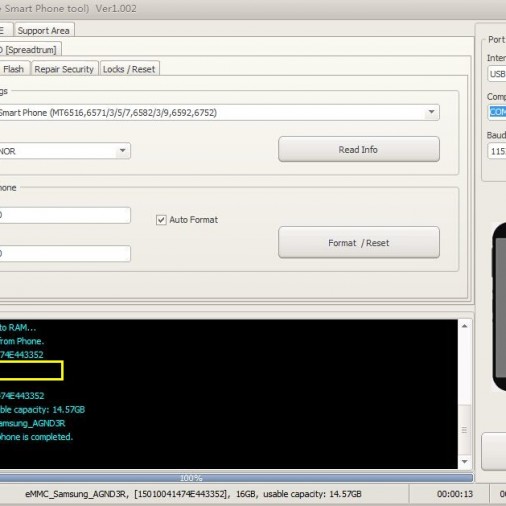This screenshot has width=506, height=506.
Task: Switch to the Spreadtrum tab
Action: coord(30,50)
